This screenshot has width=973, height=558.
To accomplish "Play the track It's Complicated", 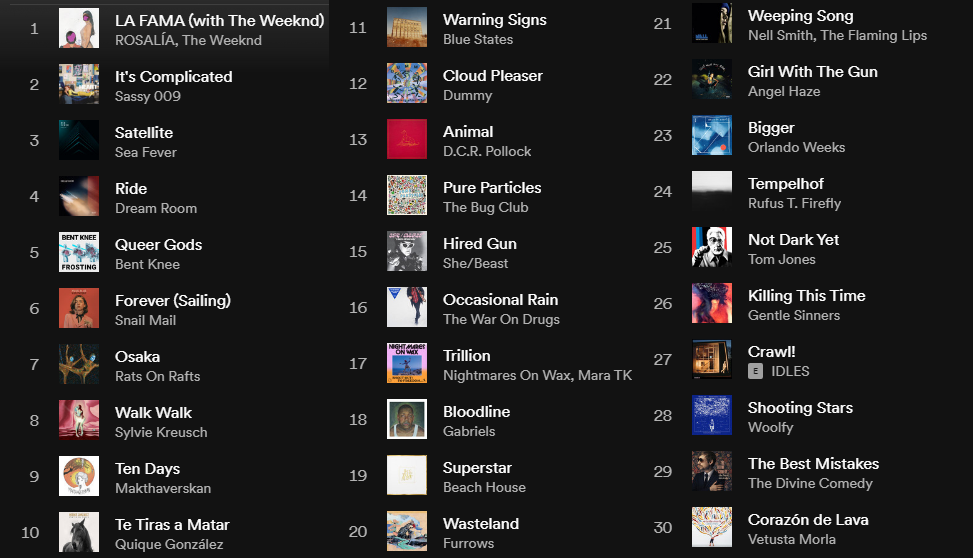I will pos(174,77).
